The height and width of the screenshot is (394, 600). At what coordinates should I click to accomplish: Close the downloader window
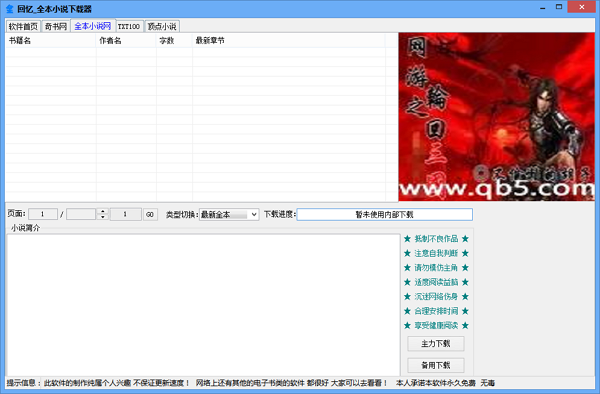(582, 7)
